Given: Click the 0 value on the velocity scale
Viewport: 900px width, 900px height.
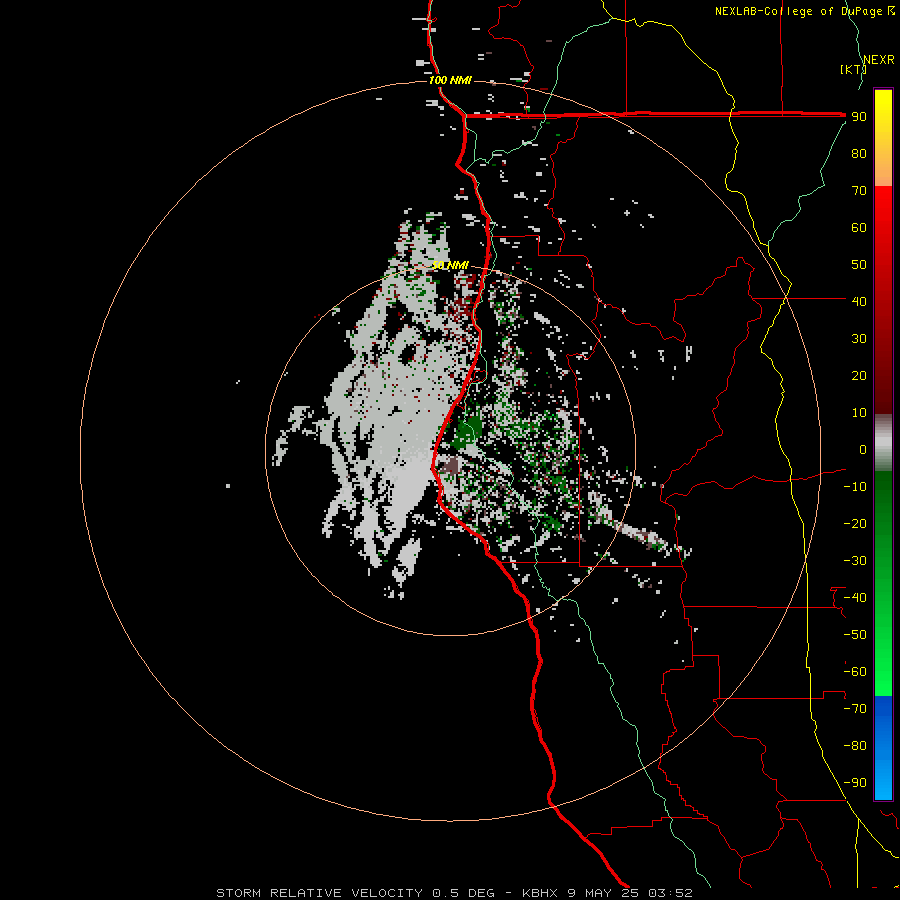Looking at the screenshot, I should click(x=863, y=450).
